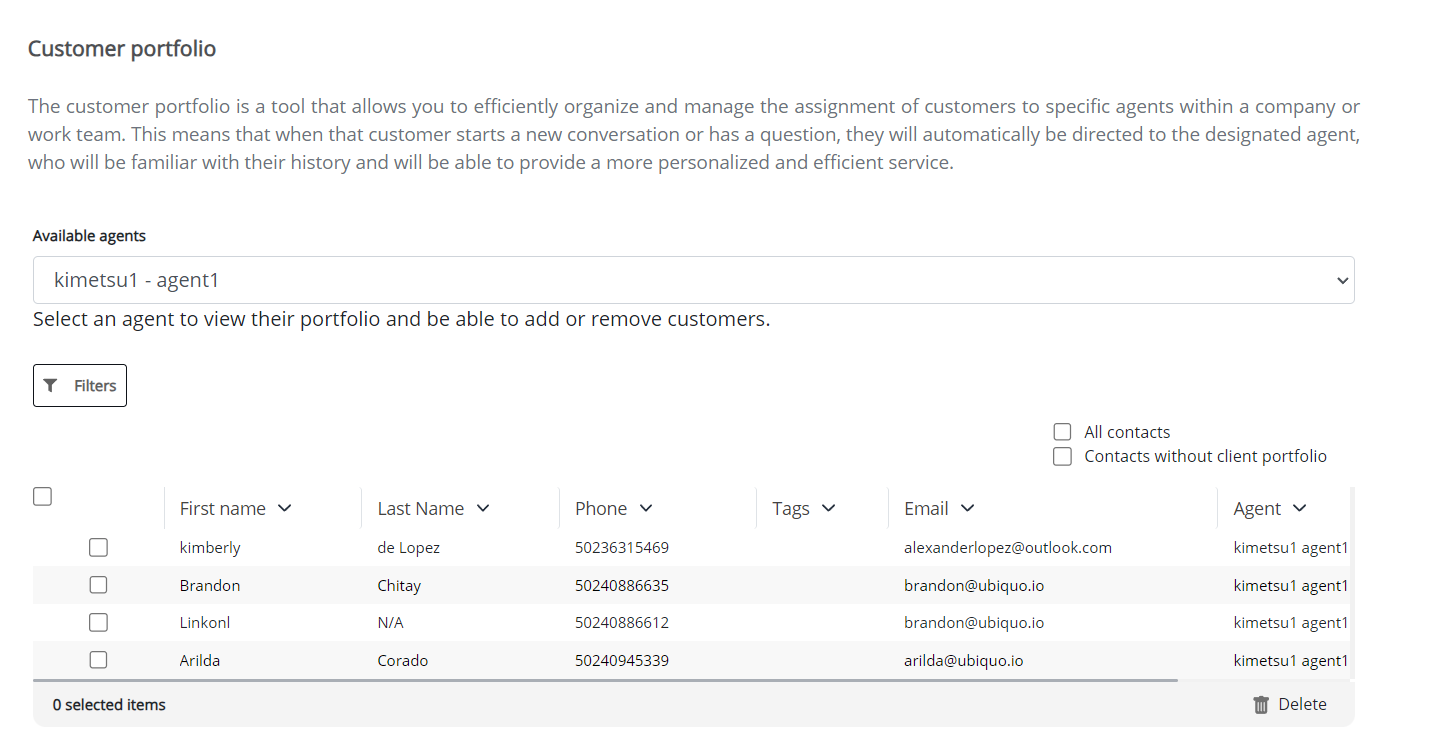The image size is (1438, 751).
Task: Click the Email column chevron icon
Action: [x=967, y=508]
